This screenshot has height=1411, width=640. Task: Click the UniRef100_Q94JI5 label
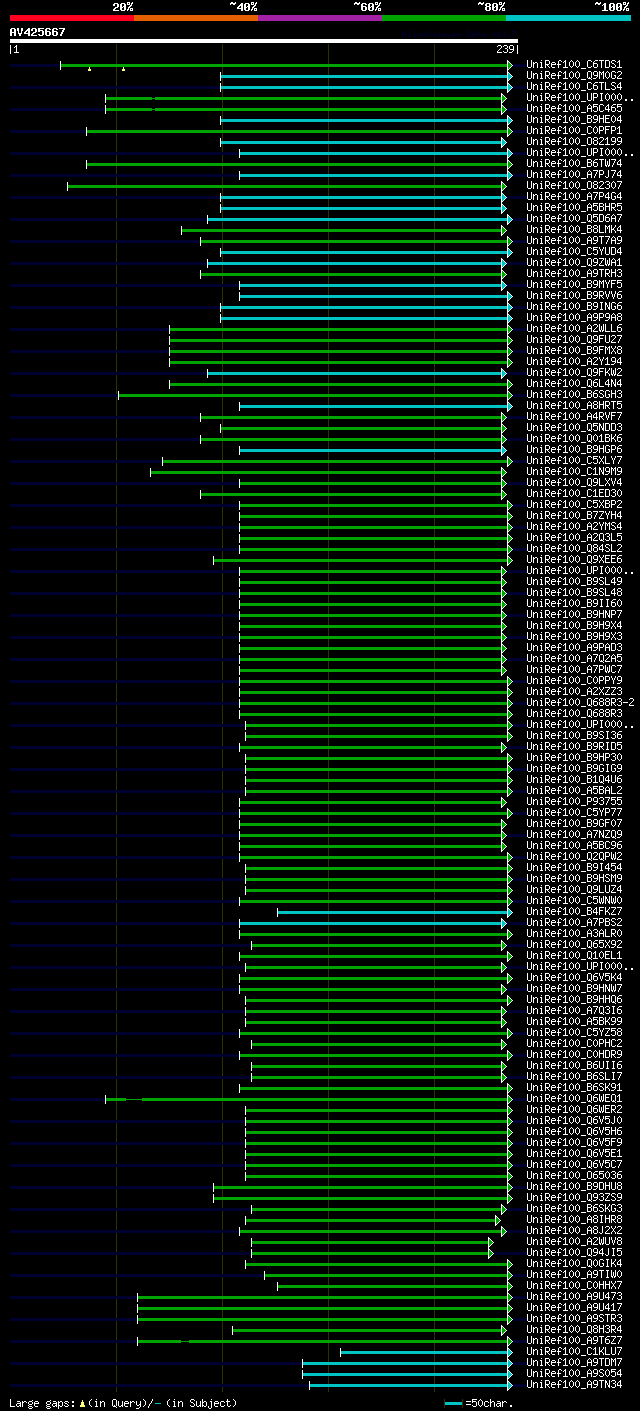click(x=573, y=1252)
